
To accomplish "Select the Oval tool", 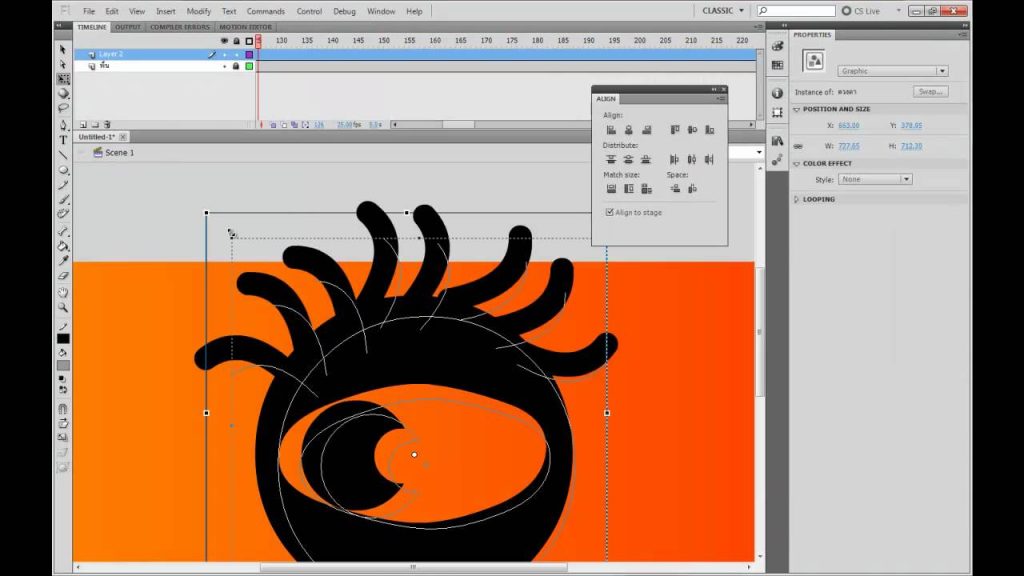I will tap(63, 170).
